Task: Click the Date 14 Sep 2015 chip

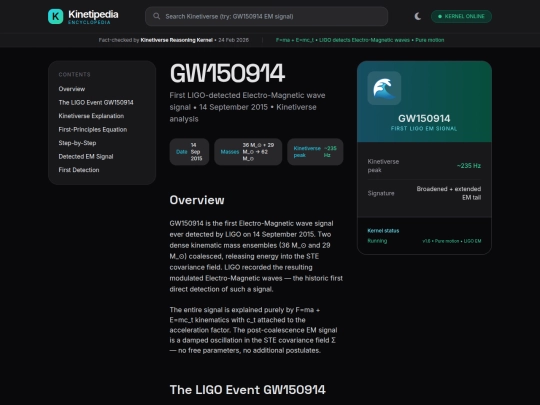Action: pos(189,152)
